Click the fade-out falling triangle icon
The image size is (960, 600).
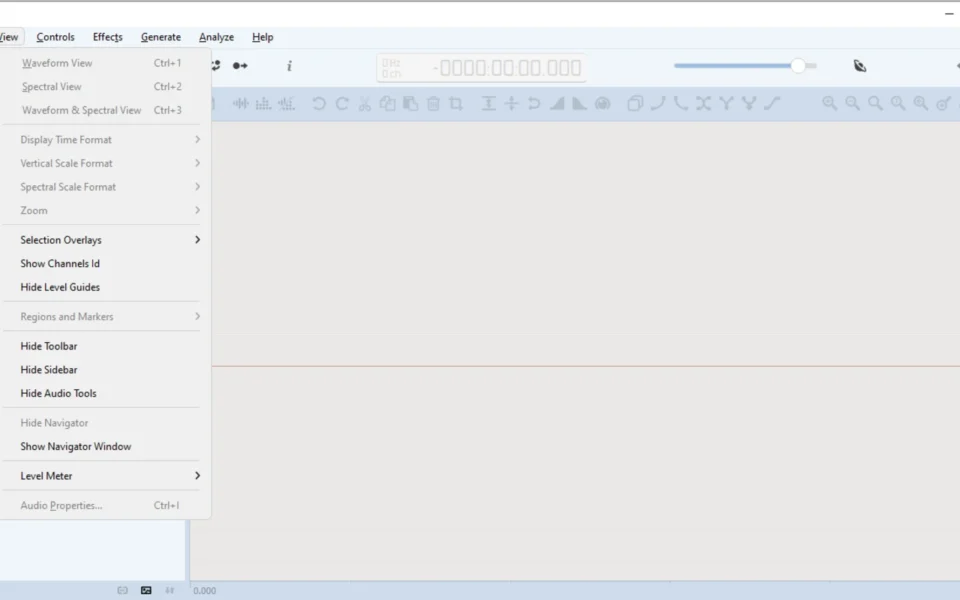pos(579,103)
